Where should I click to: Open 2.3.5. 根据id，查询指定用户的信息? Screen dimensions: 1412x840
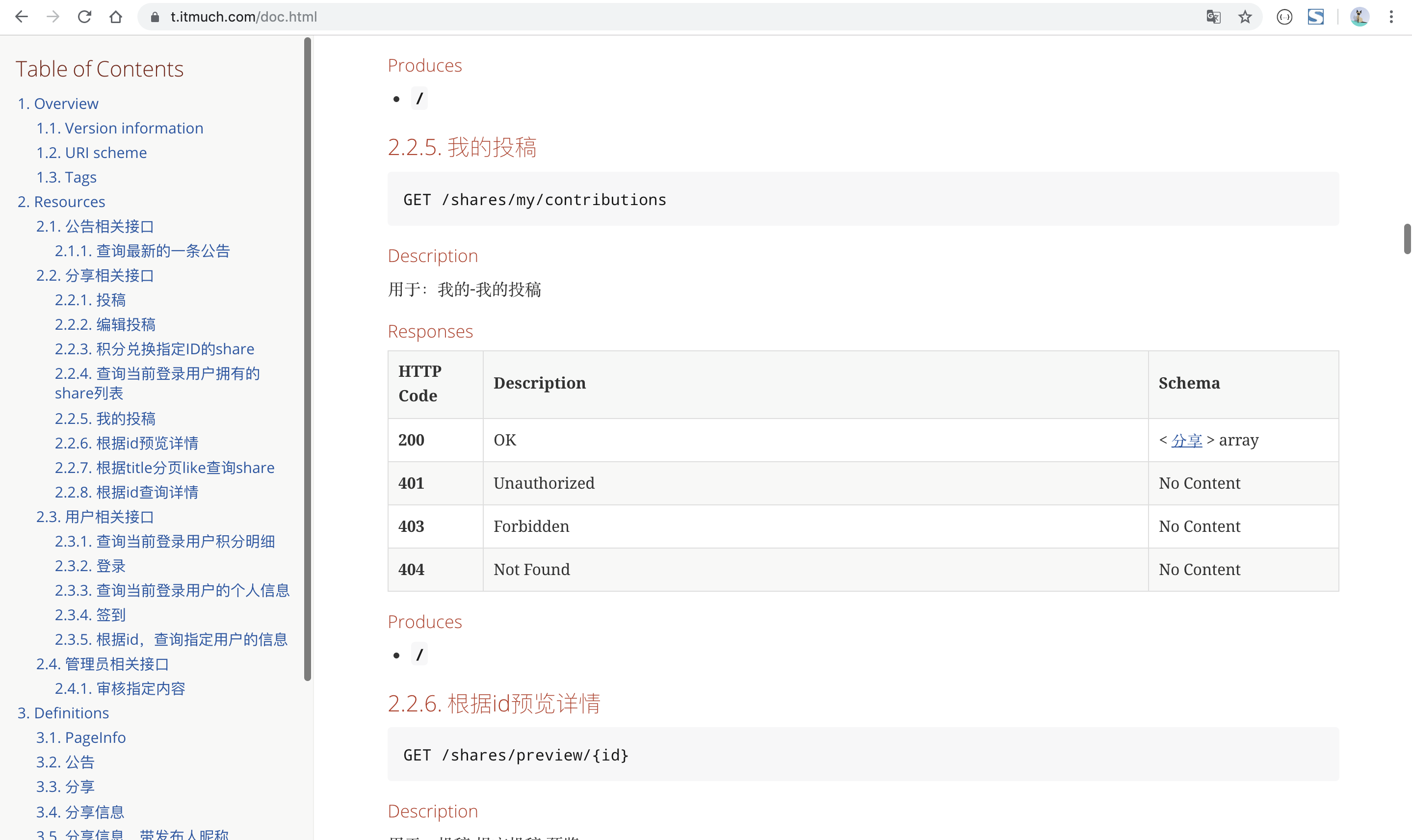(x=171, y=640)
